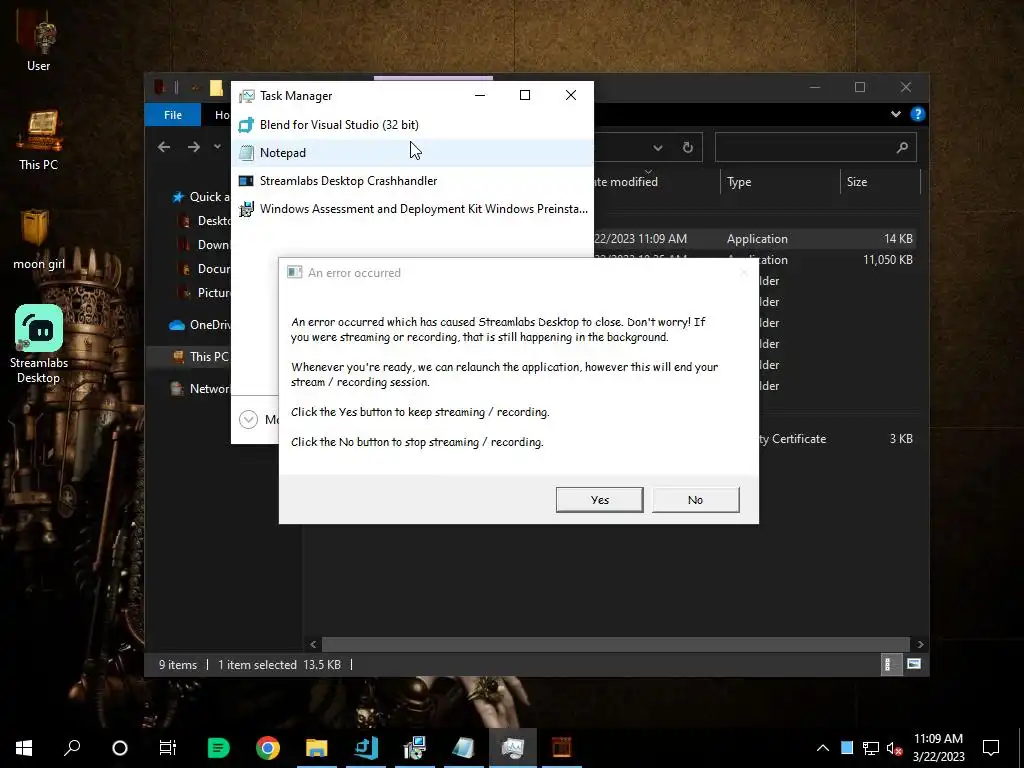Open File Explorer help
1024x768 pixels.
click(917, 114)
